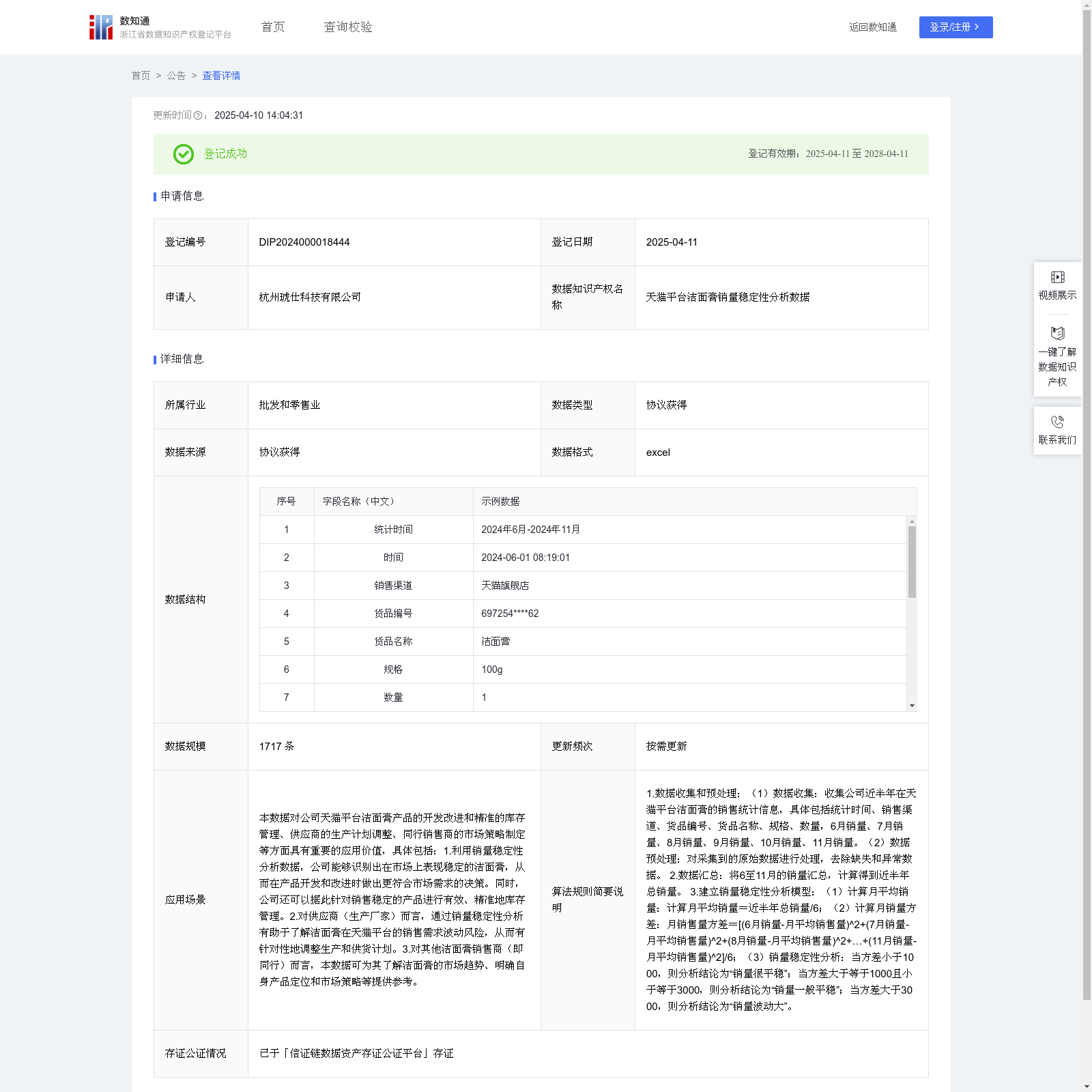1092x1092 pixels.
Task: Click the 数知通 logo icon
Action: pyautogui.click(x=101, y=27)
